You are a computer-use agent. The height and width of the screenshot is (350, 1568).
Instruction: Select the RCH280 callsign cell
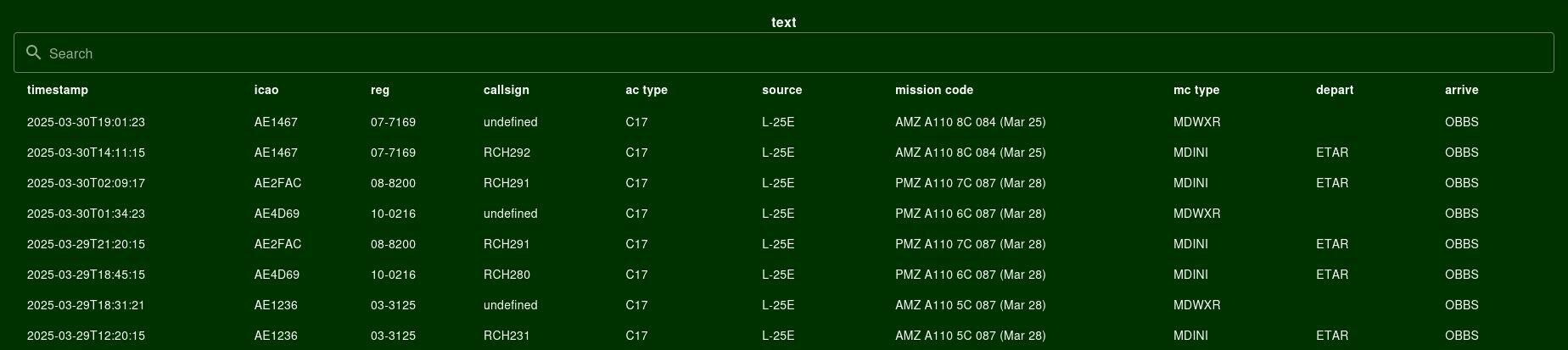click(507, 275)
